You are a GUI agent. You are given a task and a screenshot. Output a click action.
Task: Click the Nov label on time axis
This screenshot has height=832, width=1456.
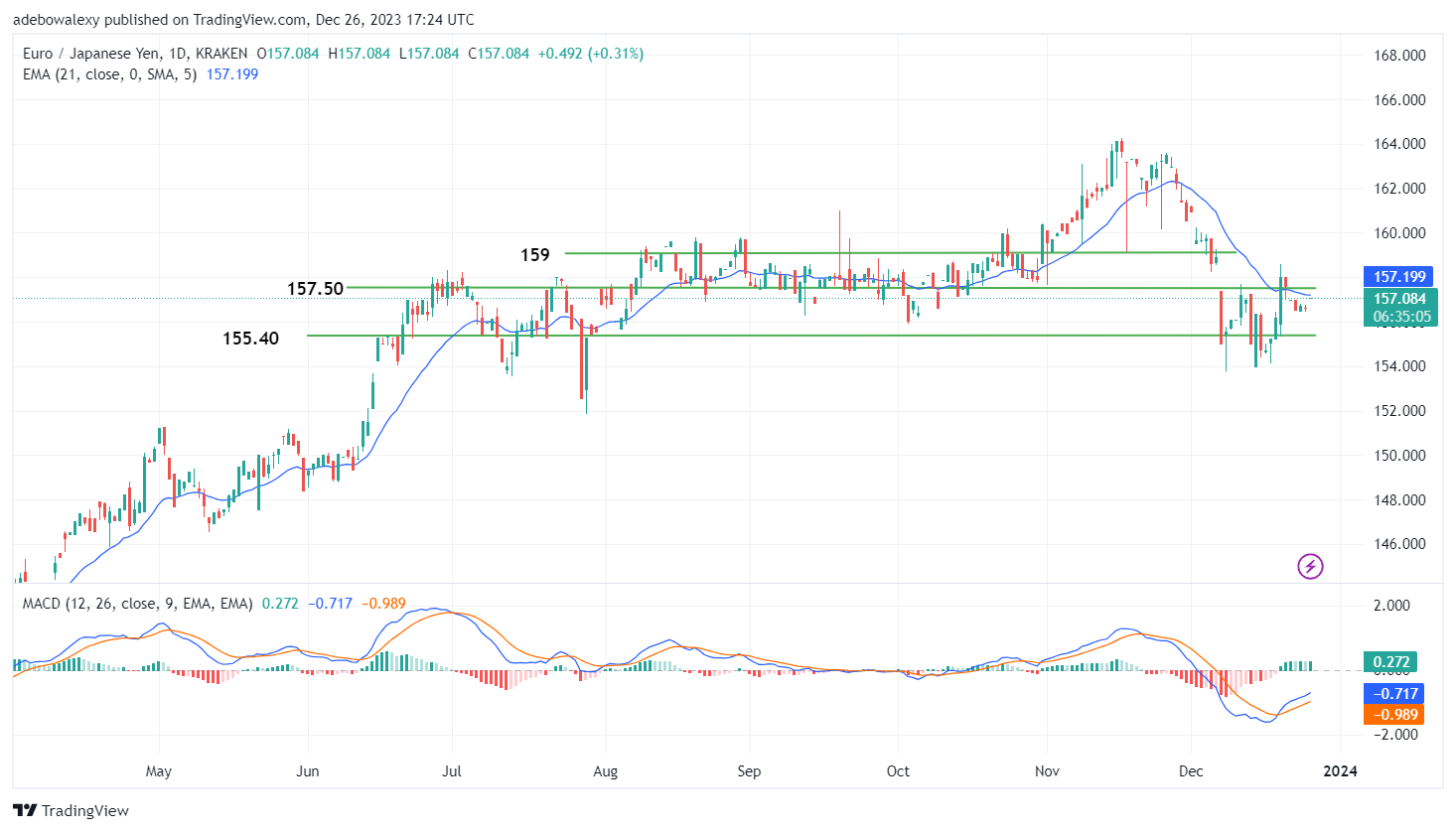(1047, 771)
